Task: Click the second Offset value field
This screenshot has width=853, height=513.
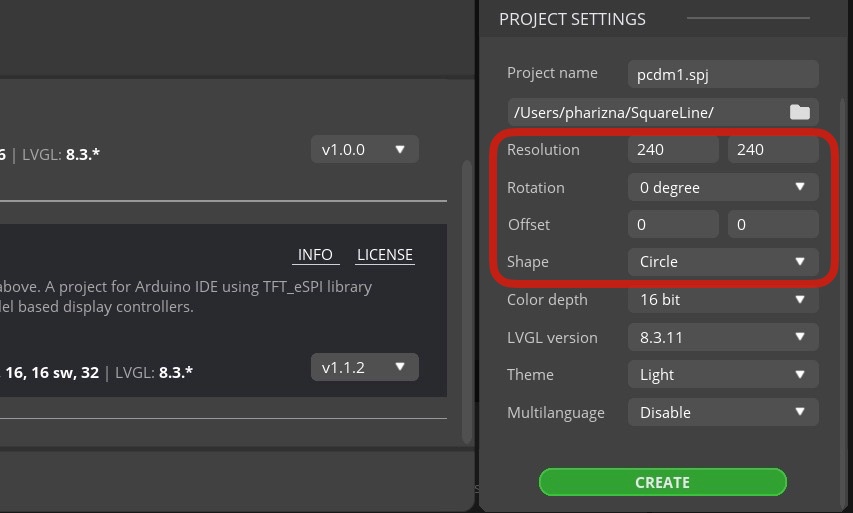Action: [x=773, y=224]
